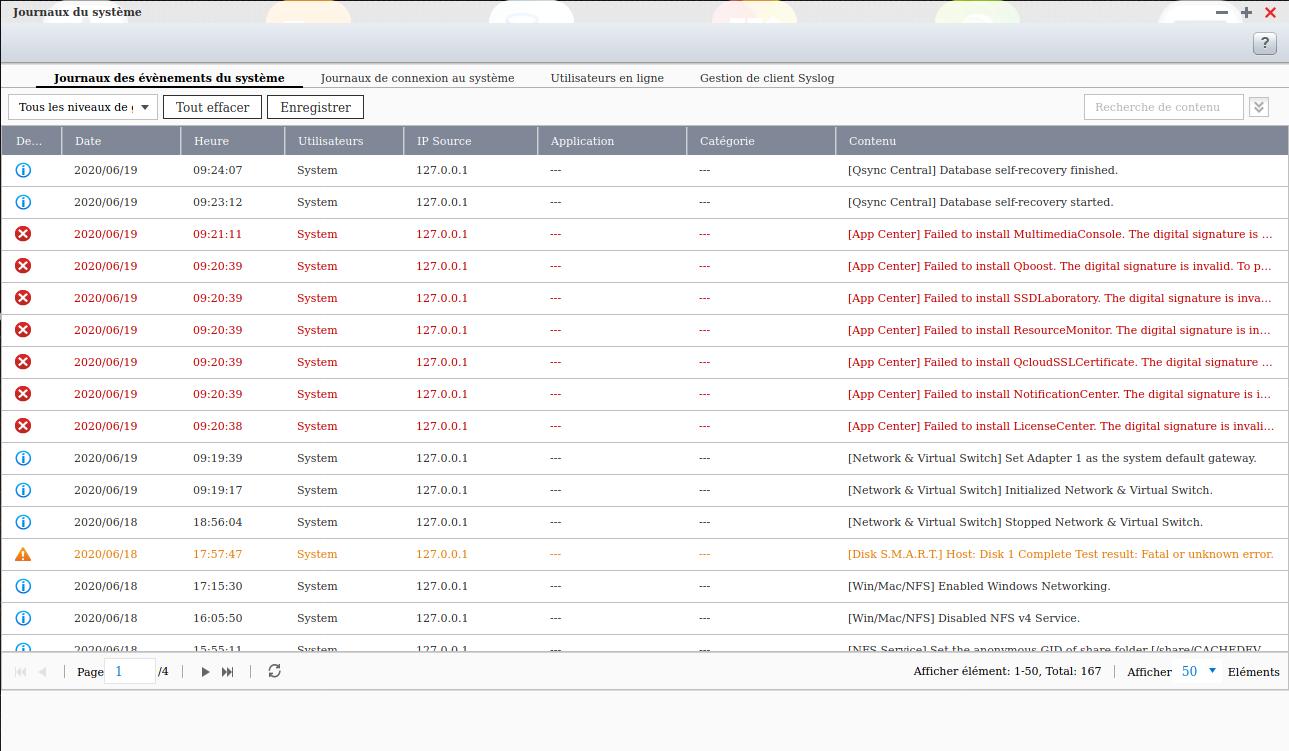Click the refresh icon in pagination bar
Viewport: 1289px width, 751px height.
(x=274, y=671)
